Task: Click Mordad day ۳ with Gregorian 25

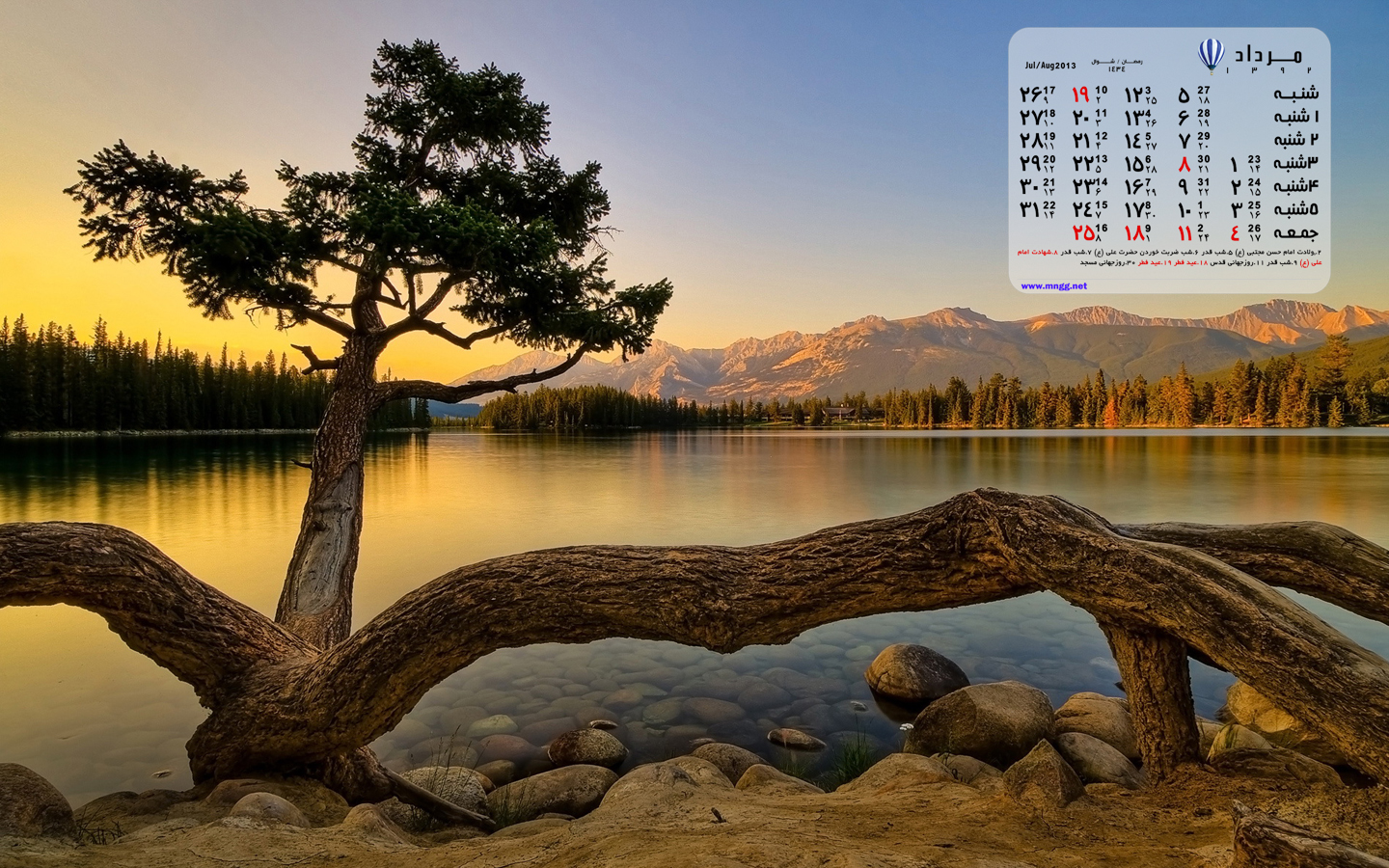Action: 1243,210
